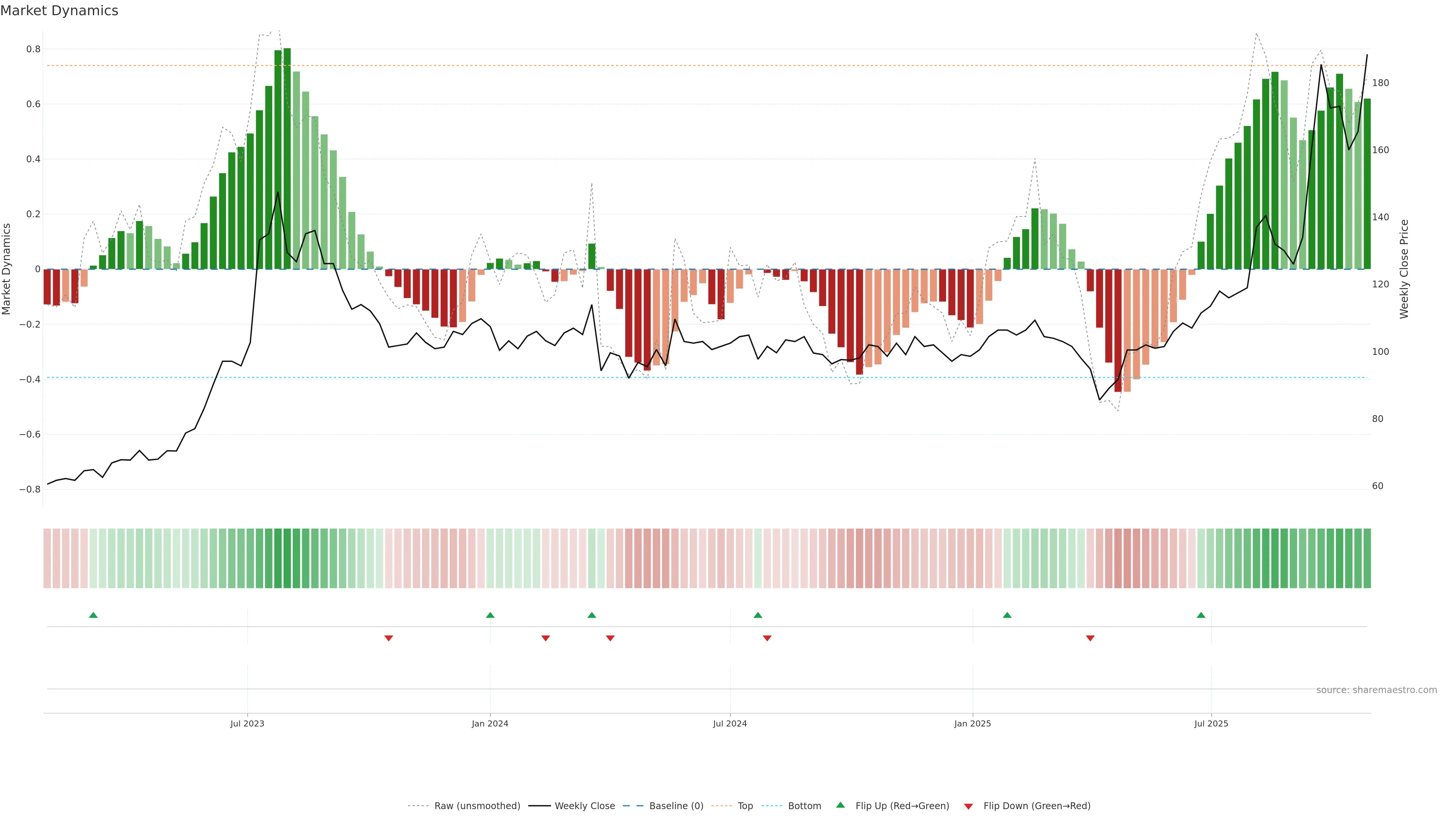This screenshot has width=1456, height=819.
Task: Click the leftmost green Flip Up triangle marker
Action: tap(93, 615)
